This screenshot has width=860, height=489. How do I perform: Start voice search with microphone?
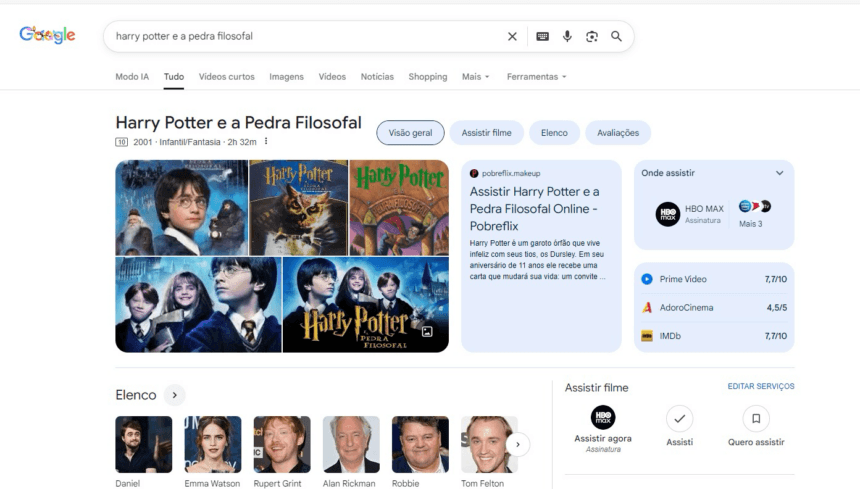(567, 36)
